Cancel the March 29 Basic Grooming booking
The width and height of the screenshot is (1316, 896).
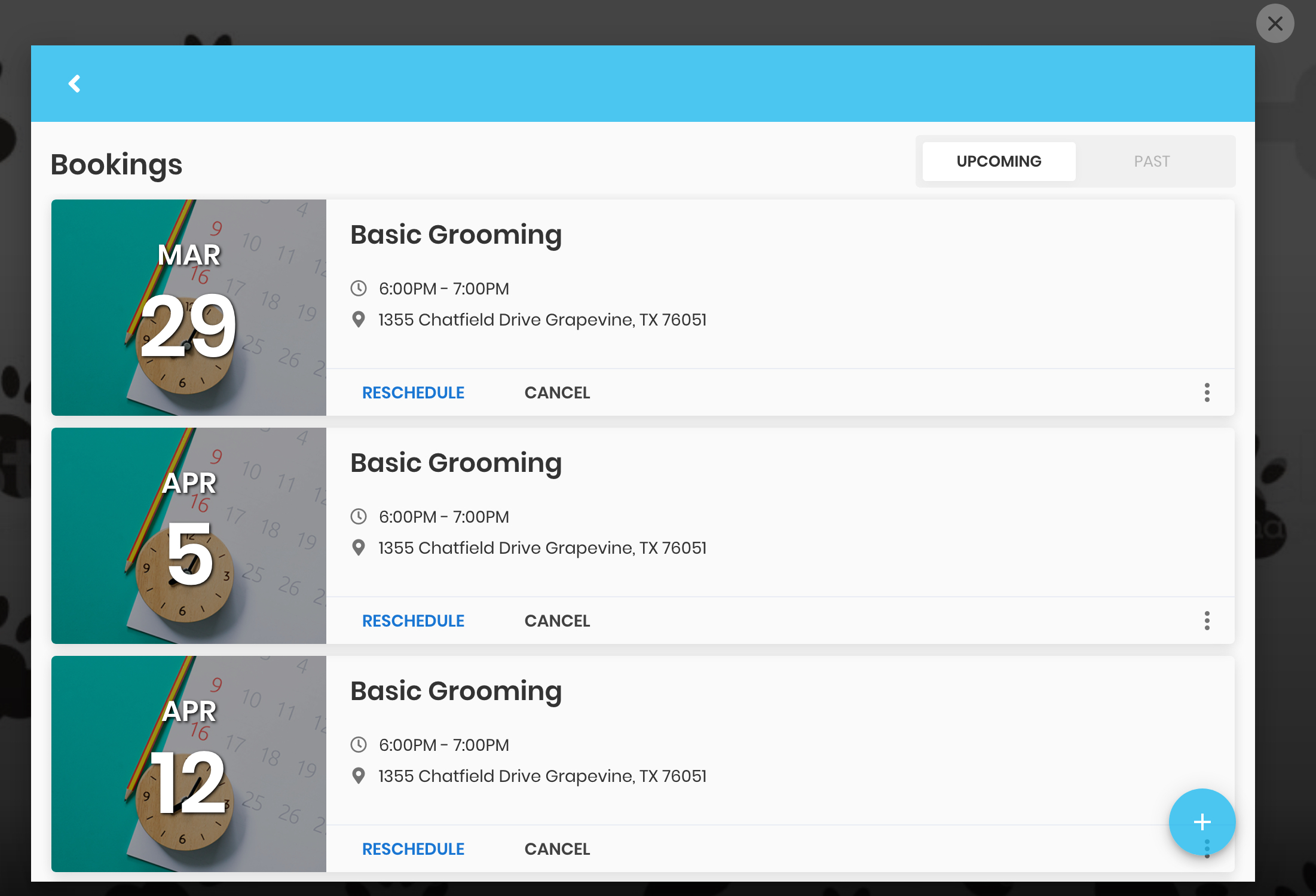coord(557,392)
